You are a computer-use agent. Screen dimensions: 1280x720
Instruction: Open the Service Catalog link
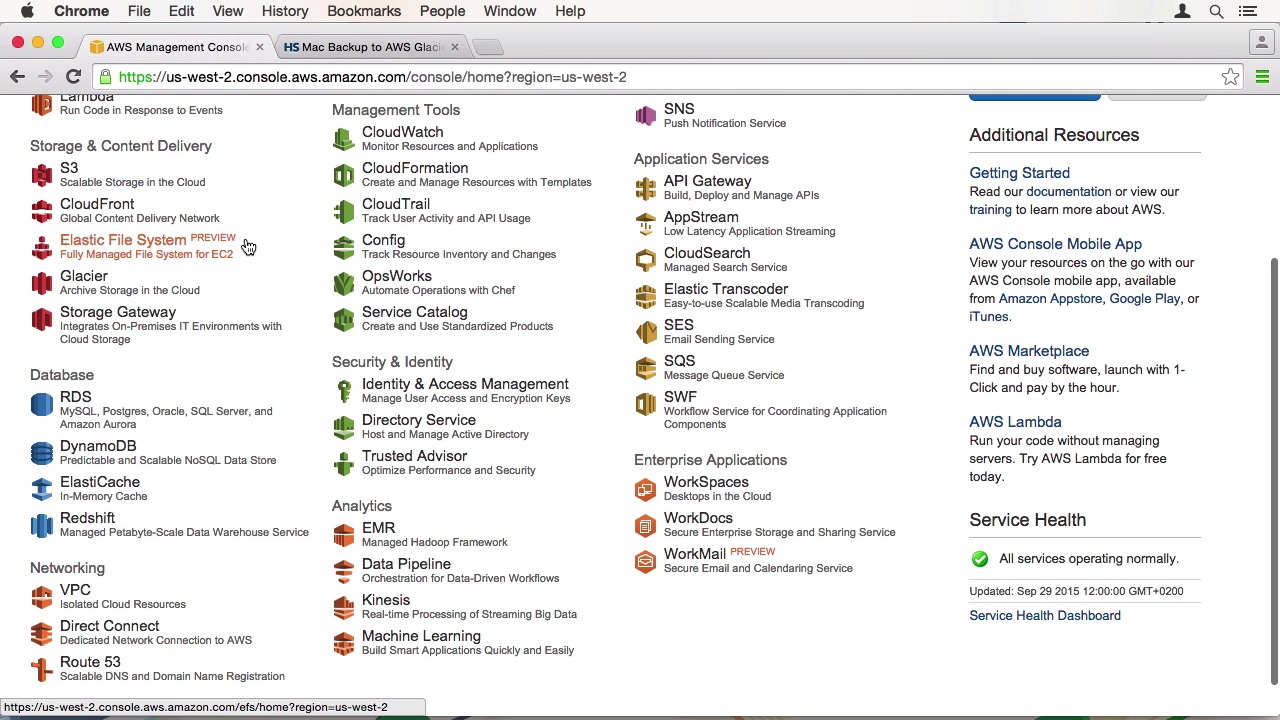pos(414,312)
